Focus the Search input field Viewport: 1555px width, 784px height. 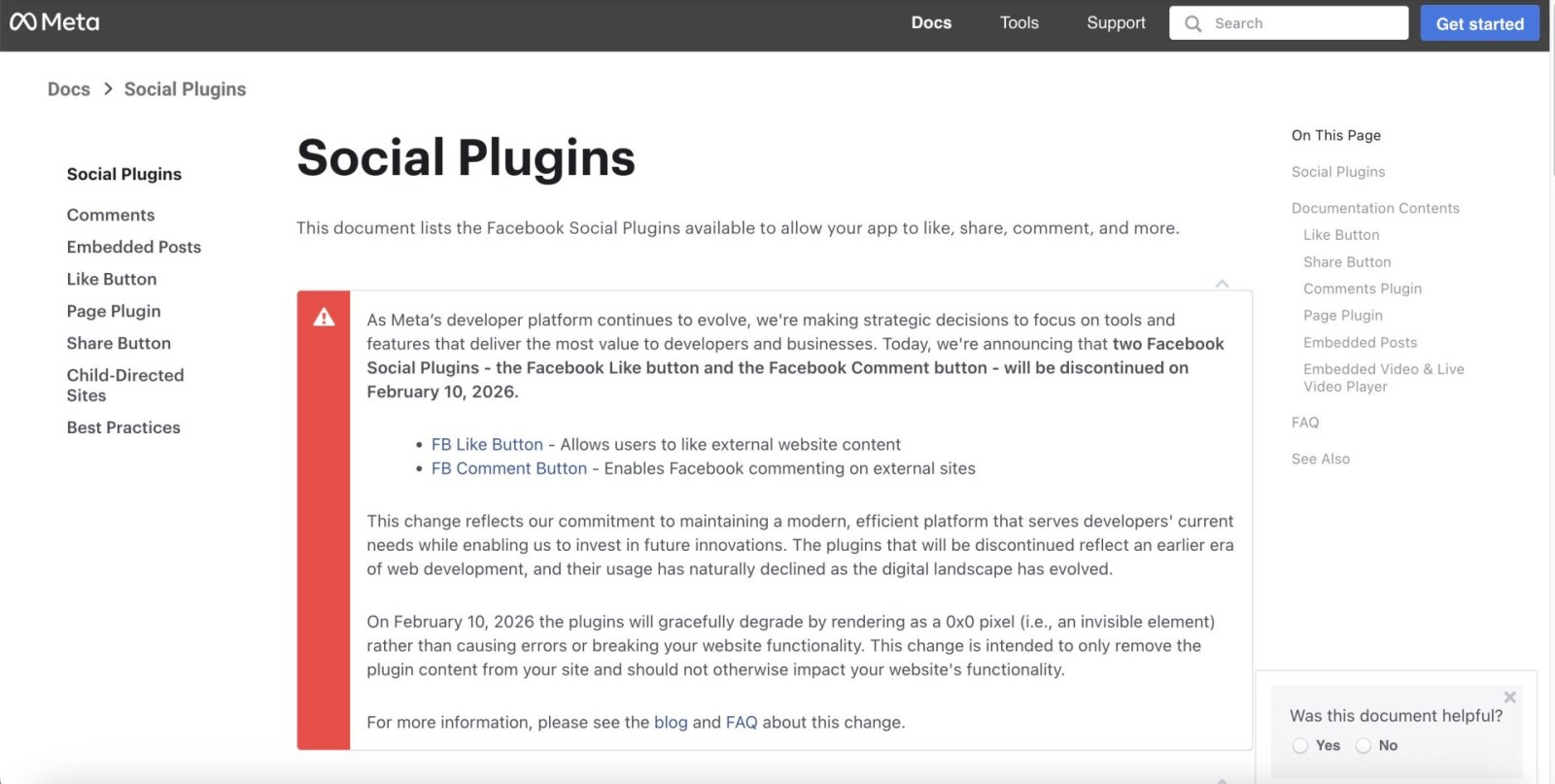[1302, 23]
